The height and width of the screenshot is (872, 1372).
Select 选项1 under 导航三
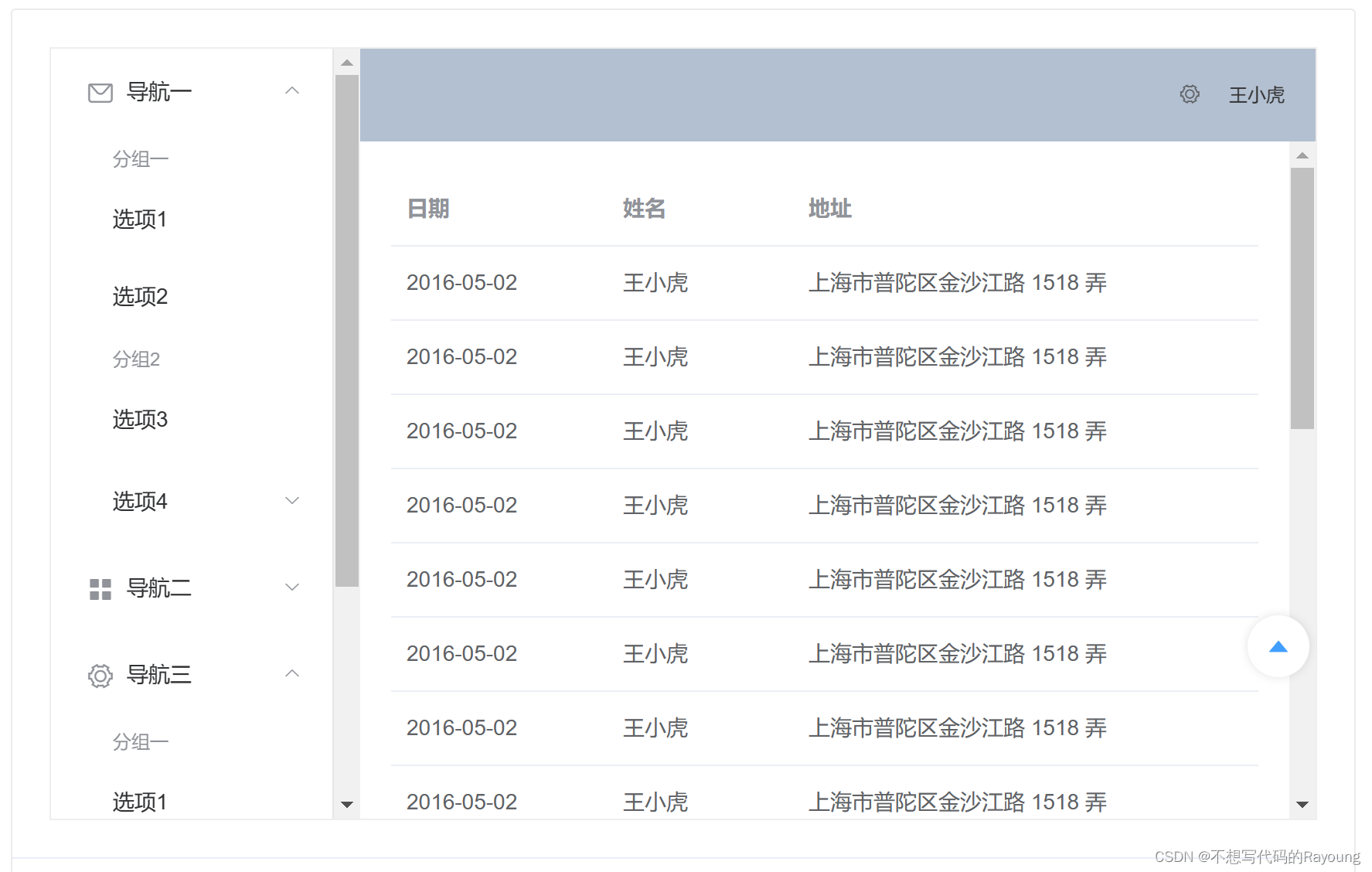point(140,802)
